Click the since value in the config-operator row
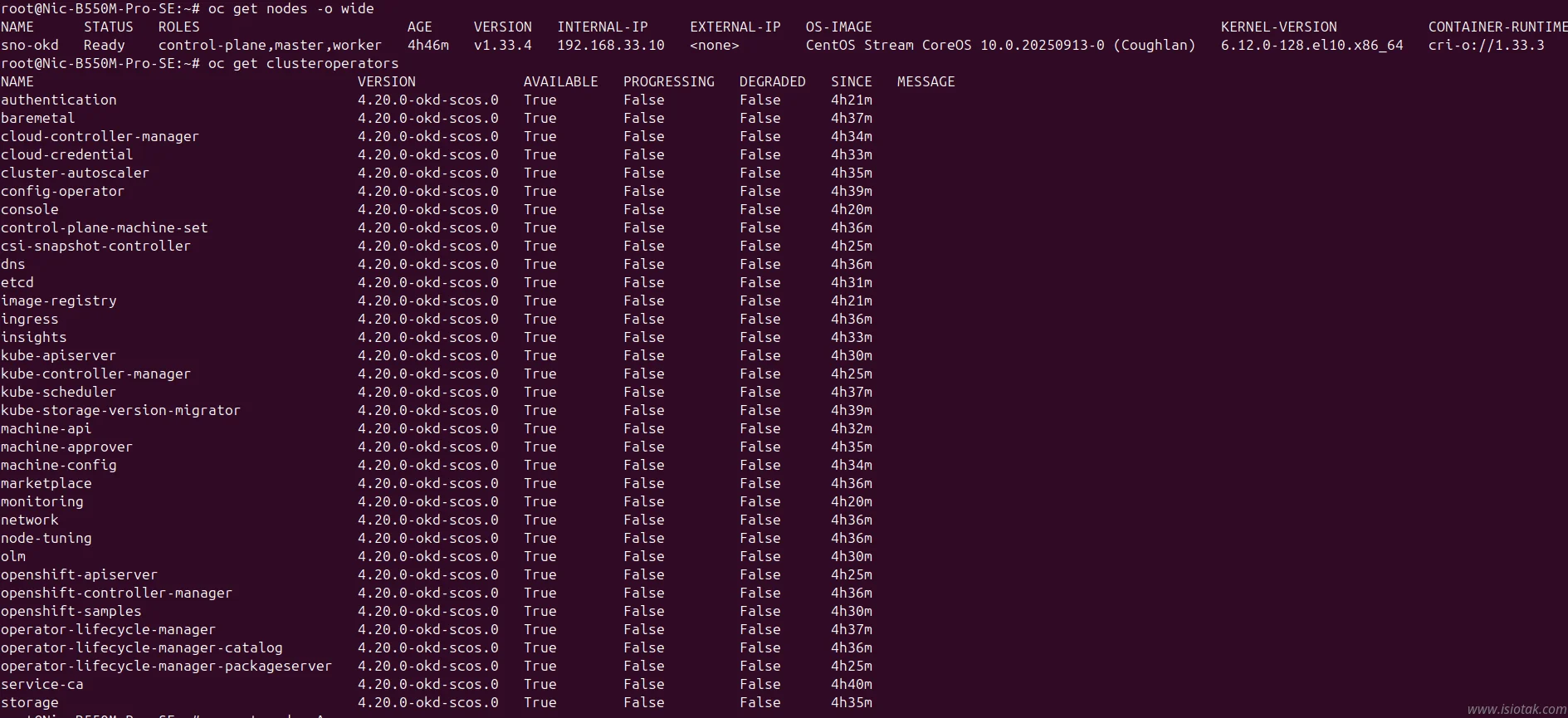 (852, 192)
